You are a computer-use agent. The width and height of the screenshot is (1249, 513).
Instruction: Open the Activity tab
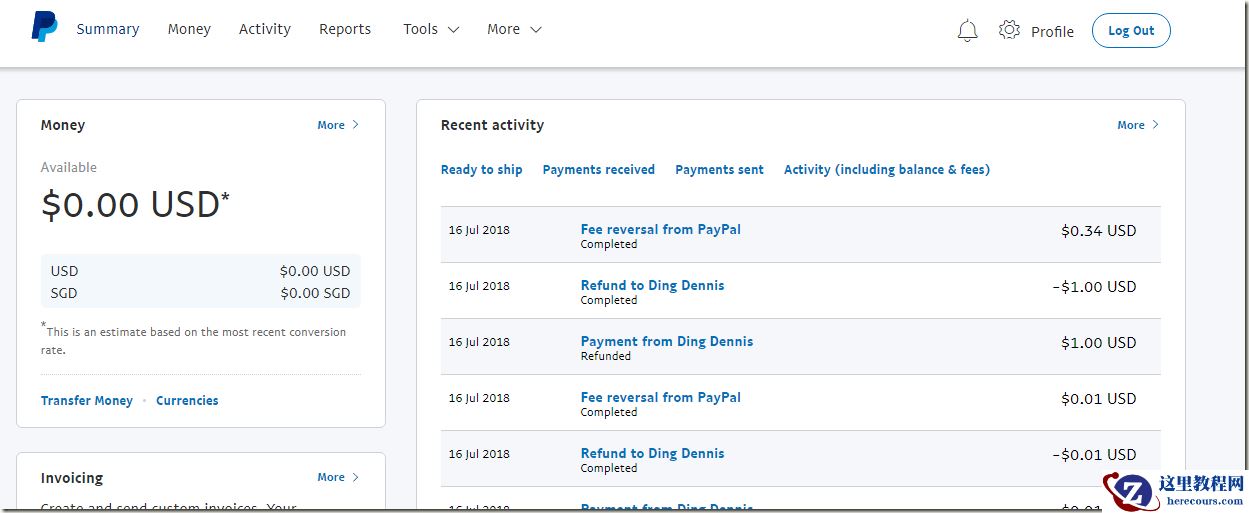pyautogui.click(x=265, y=29)
